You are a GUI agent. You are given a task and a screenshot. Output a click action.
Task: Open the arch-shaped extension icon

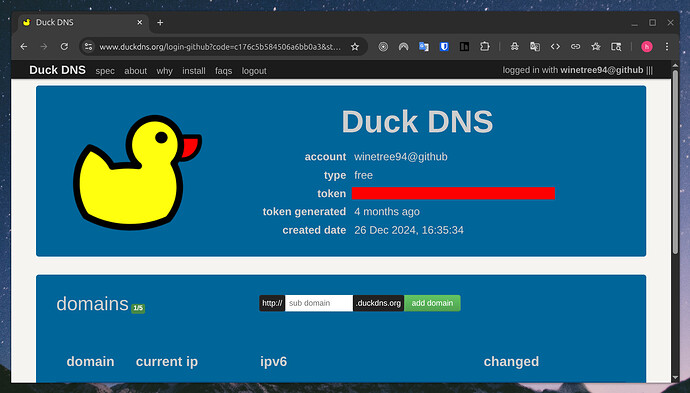404,47
